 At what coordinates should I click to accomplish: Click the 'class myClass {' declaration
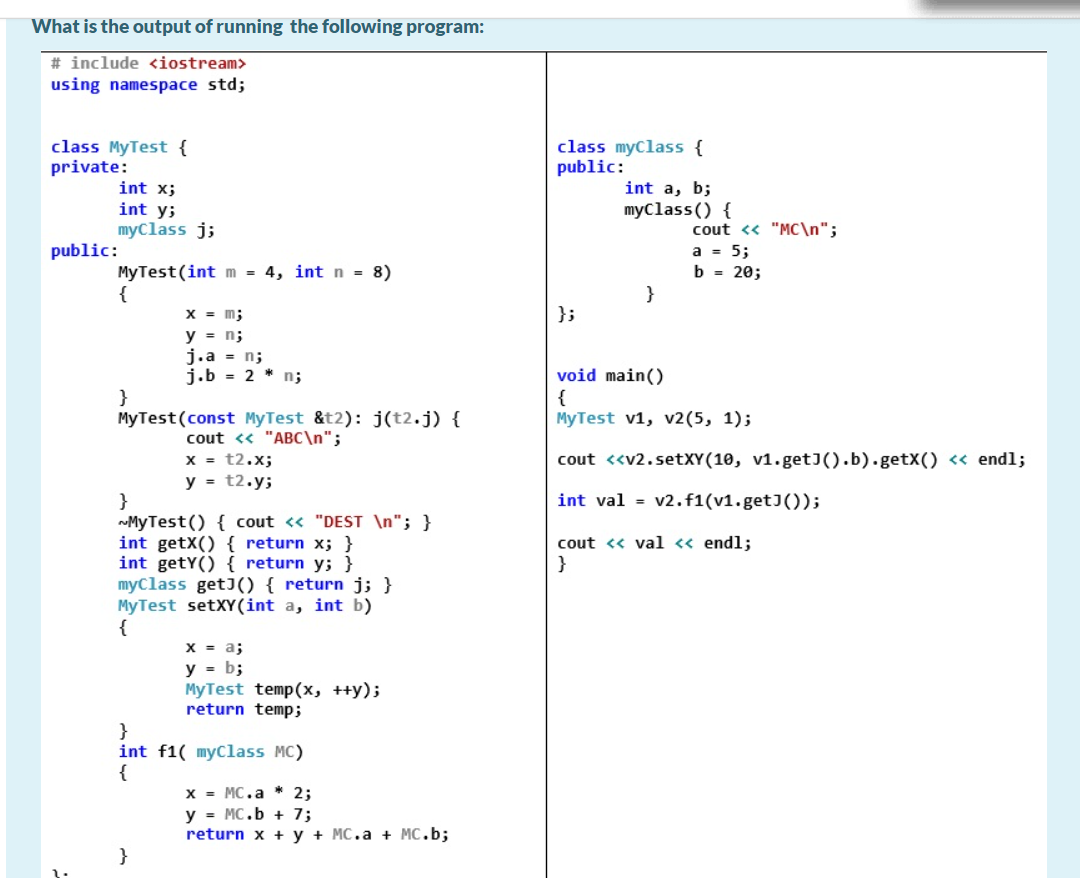coord(630,147)
